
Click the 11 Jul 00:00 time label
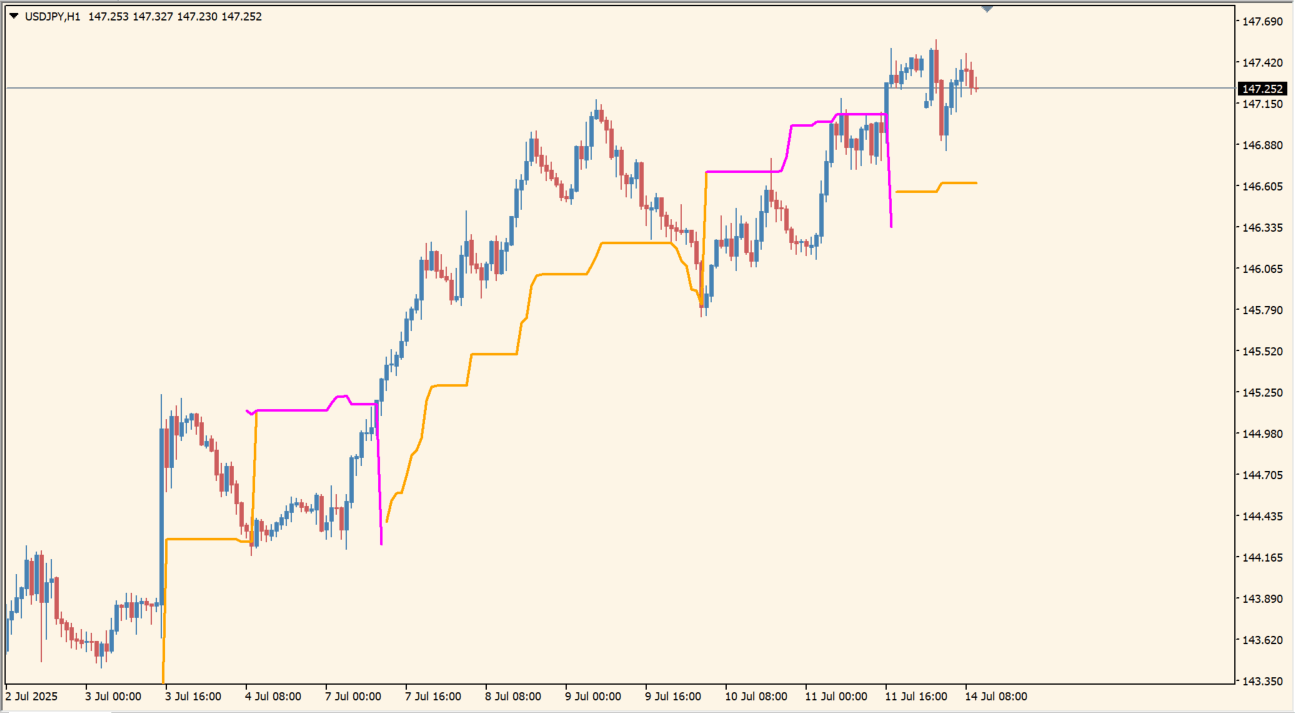click(836, 696)
